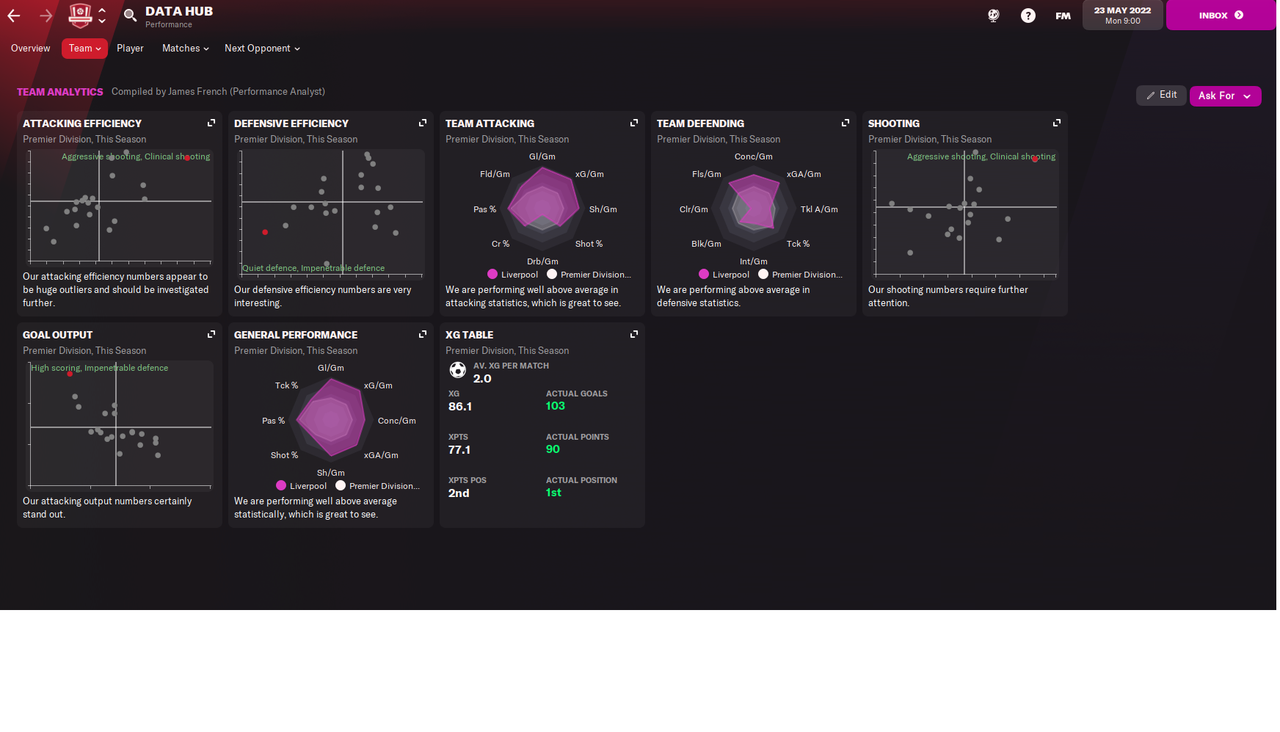Open the Inbox button
This screenshot has width=1280, height=732.
coord(1221,15)
